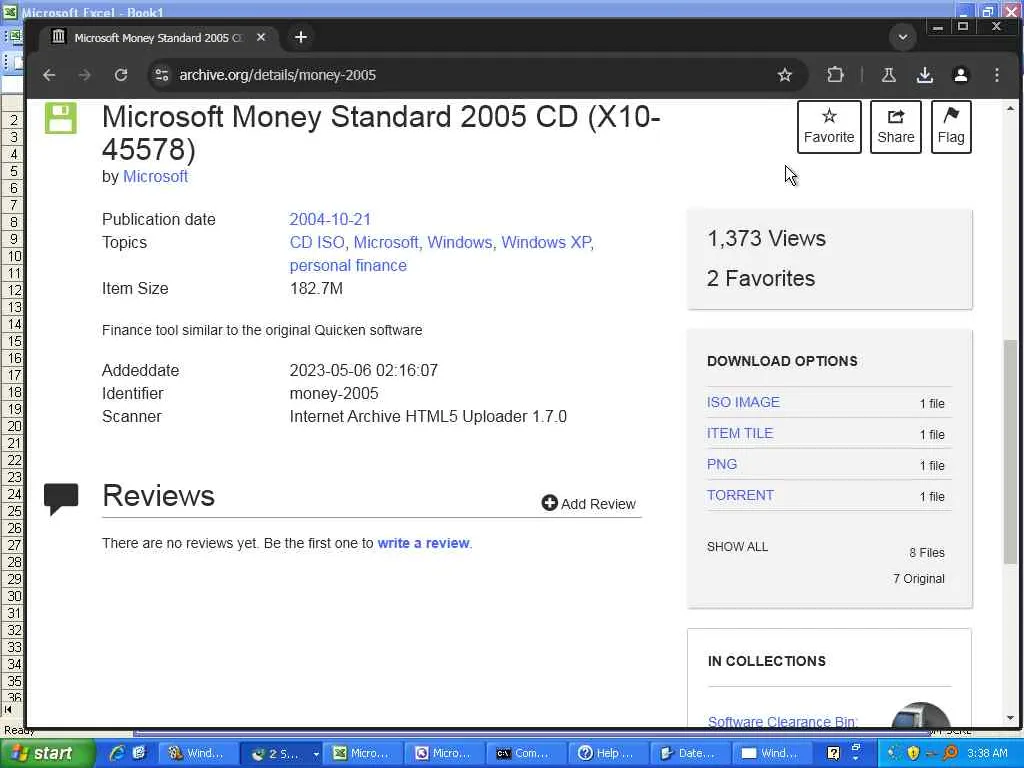Click the scrollbar up arrow

(x=1010, y=108)
